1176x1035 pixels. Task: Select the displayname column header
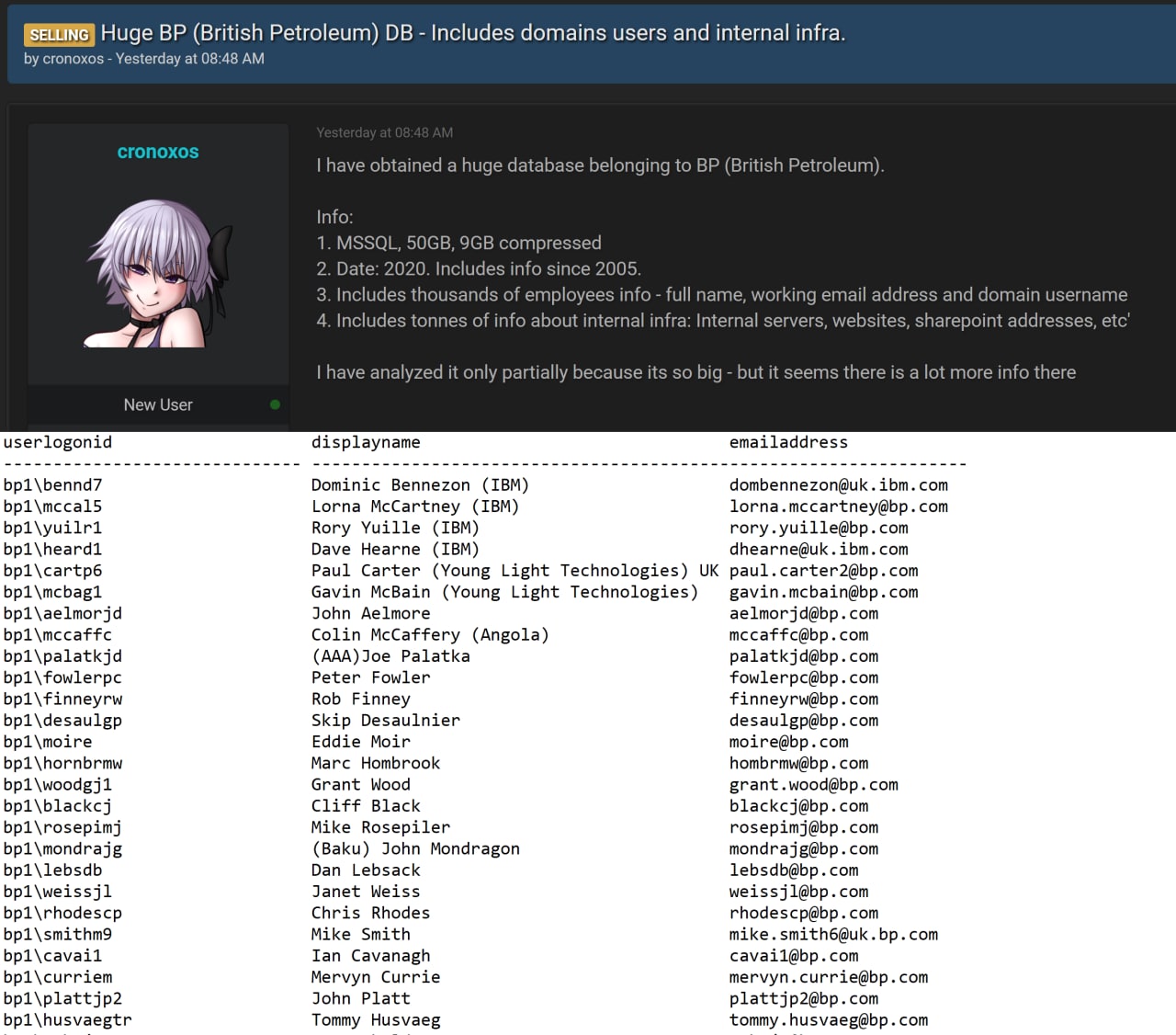(366, 442)
